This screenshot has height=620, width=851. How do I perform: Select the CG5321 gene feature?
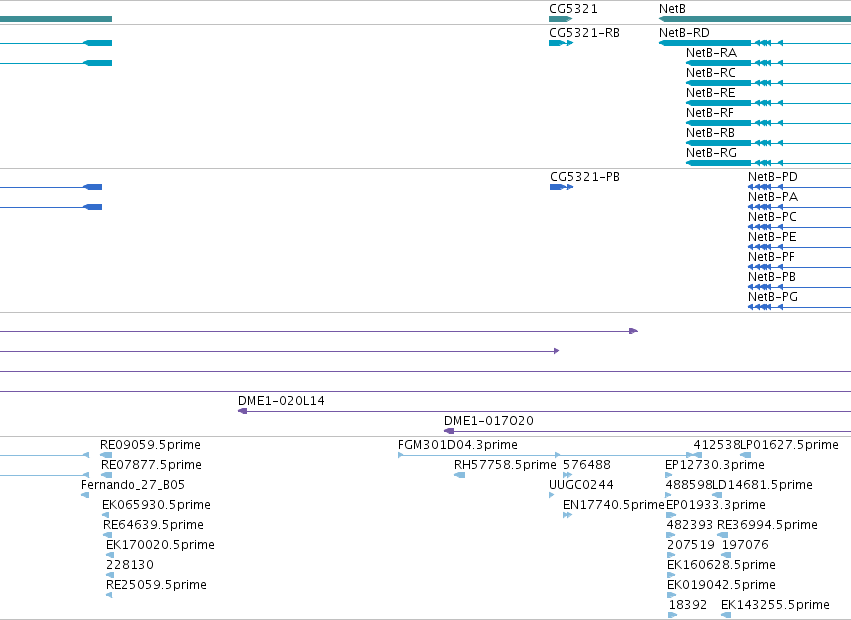click(561, 19)
